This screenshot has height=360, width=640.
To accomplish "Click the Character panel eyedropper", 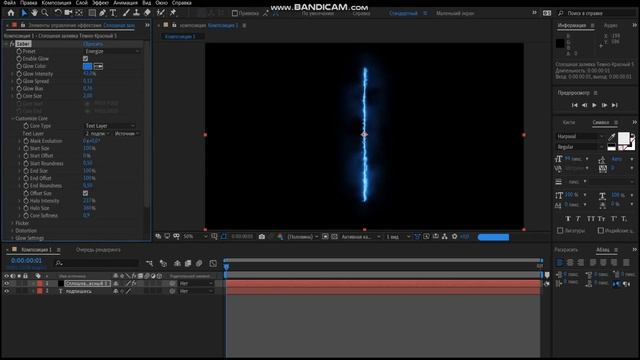I will 611,137.
